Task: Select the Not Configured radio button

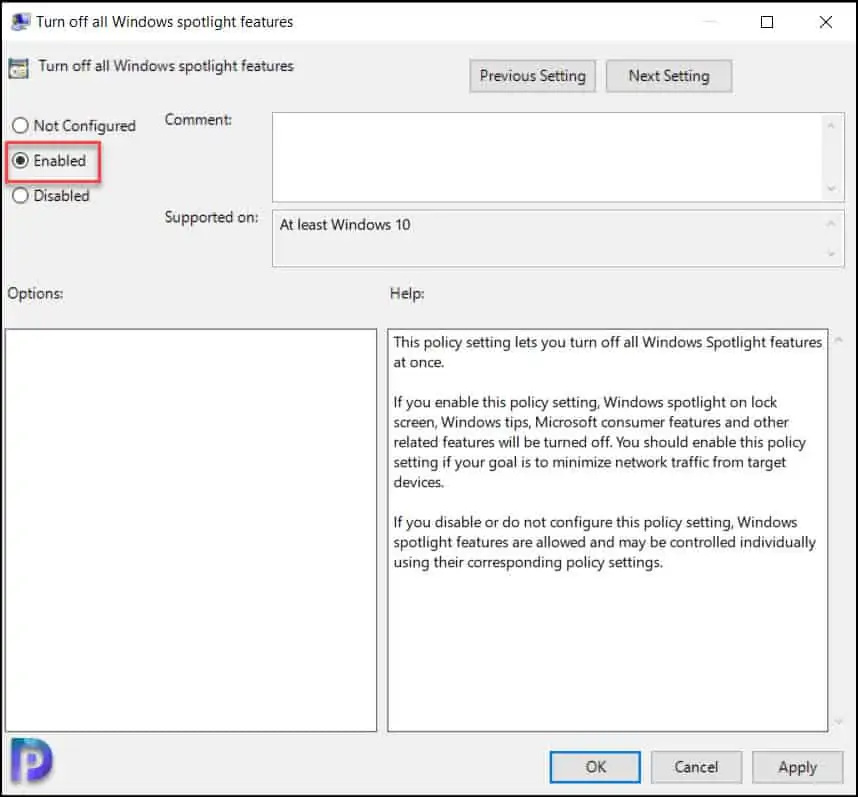Action: click(20, 126)
